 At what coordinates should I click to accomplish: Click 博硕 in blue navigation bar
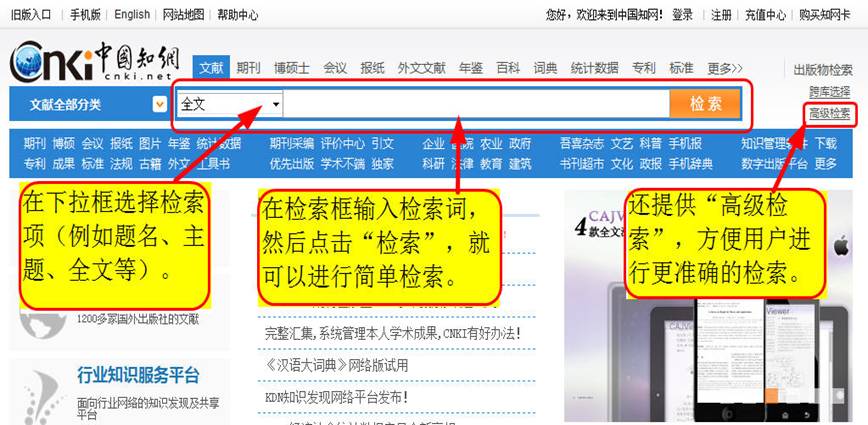[x=64, y=144]
